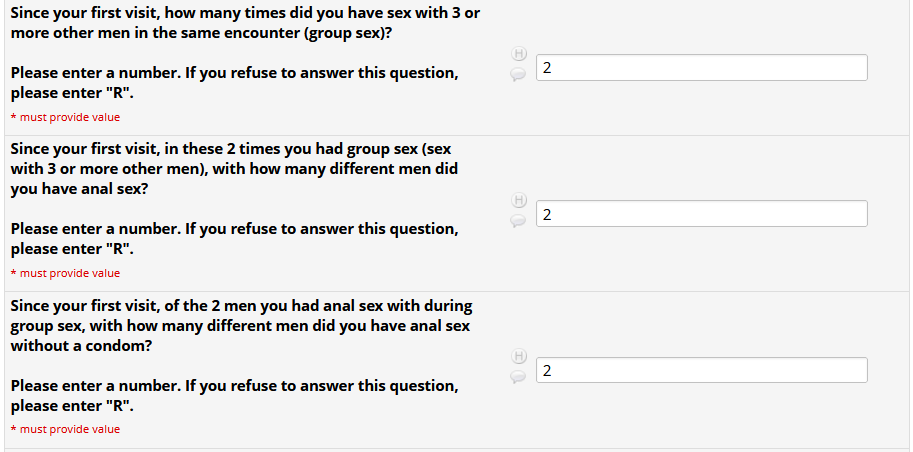Open field comment balloon for group sex encounters question
This screenshot has height=452, width=913.
click(x=518, y=73)
